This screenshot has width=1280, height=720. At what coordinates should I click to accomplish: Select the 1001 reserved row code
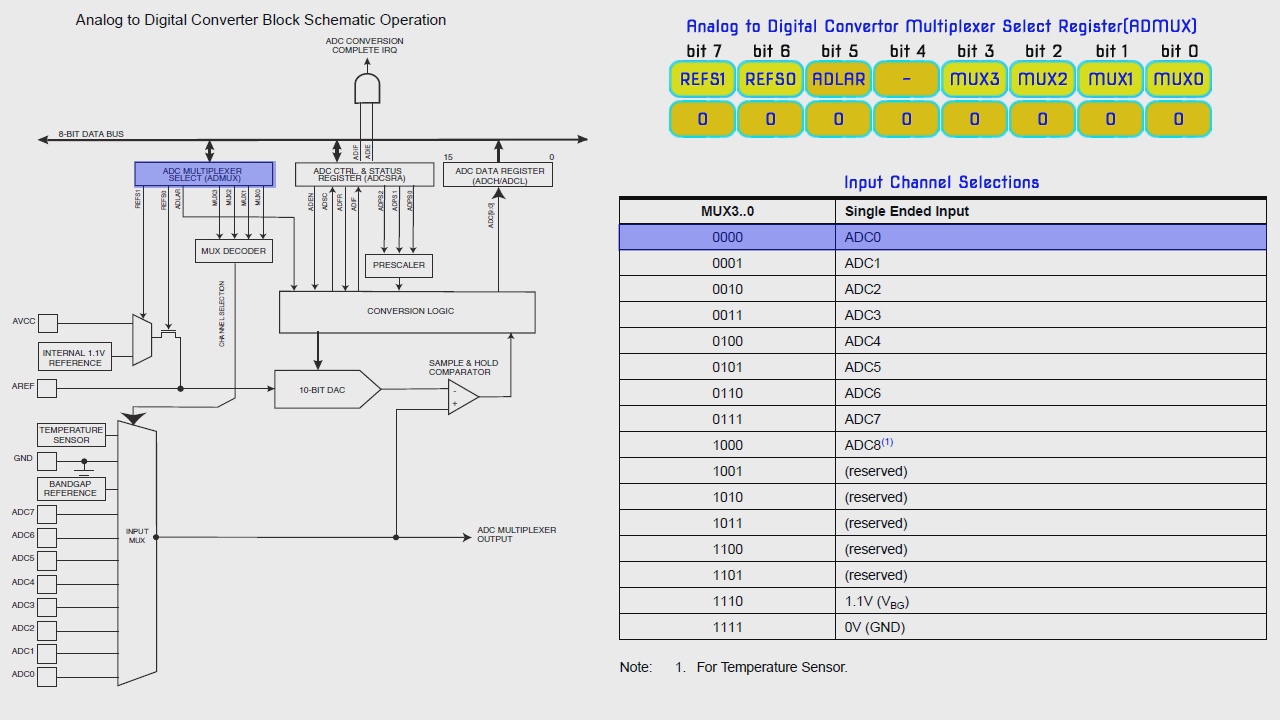click(727, 471)
